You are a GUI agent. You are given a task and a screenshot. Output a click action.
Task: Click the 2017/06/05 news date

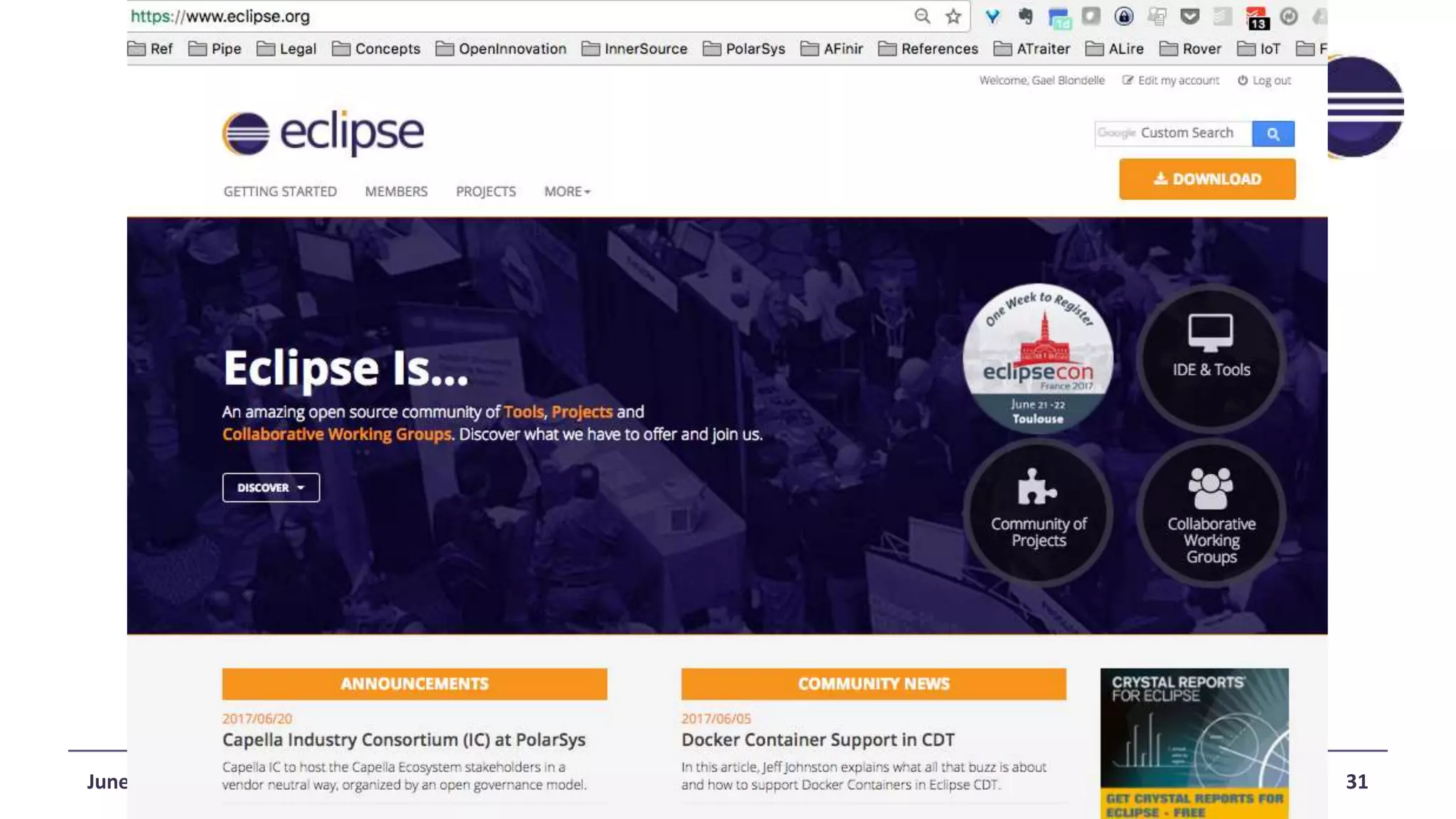coord(717,719)
